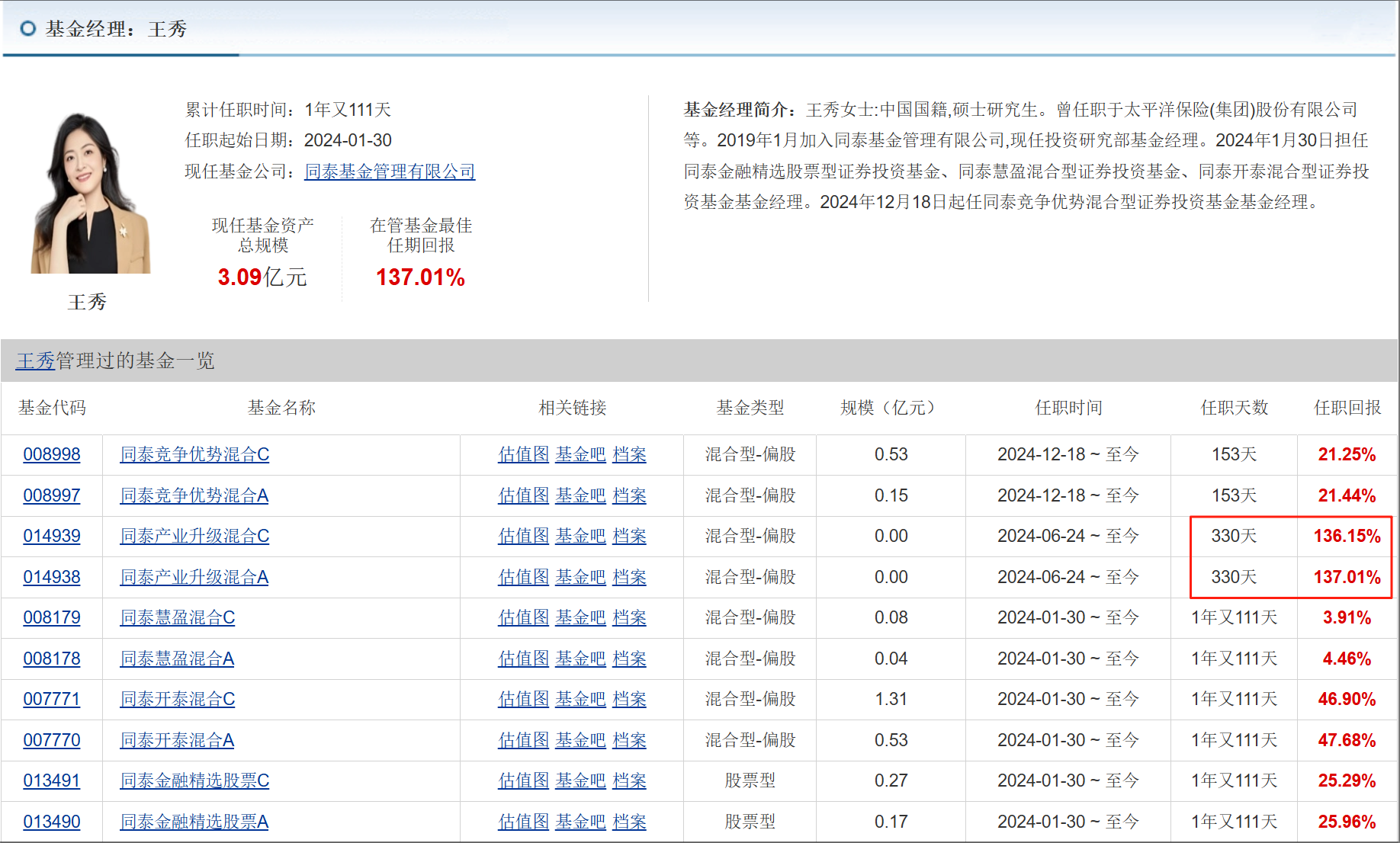Open fund code 013491
The height and width of the screenshot is (843, 1400).
[x=52, y=780]
